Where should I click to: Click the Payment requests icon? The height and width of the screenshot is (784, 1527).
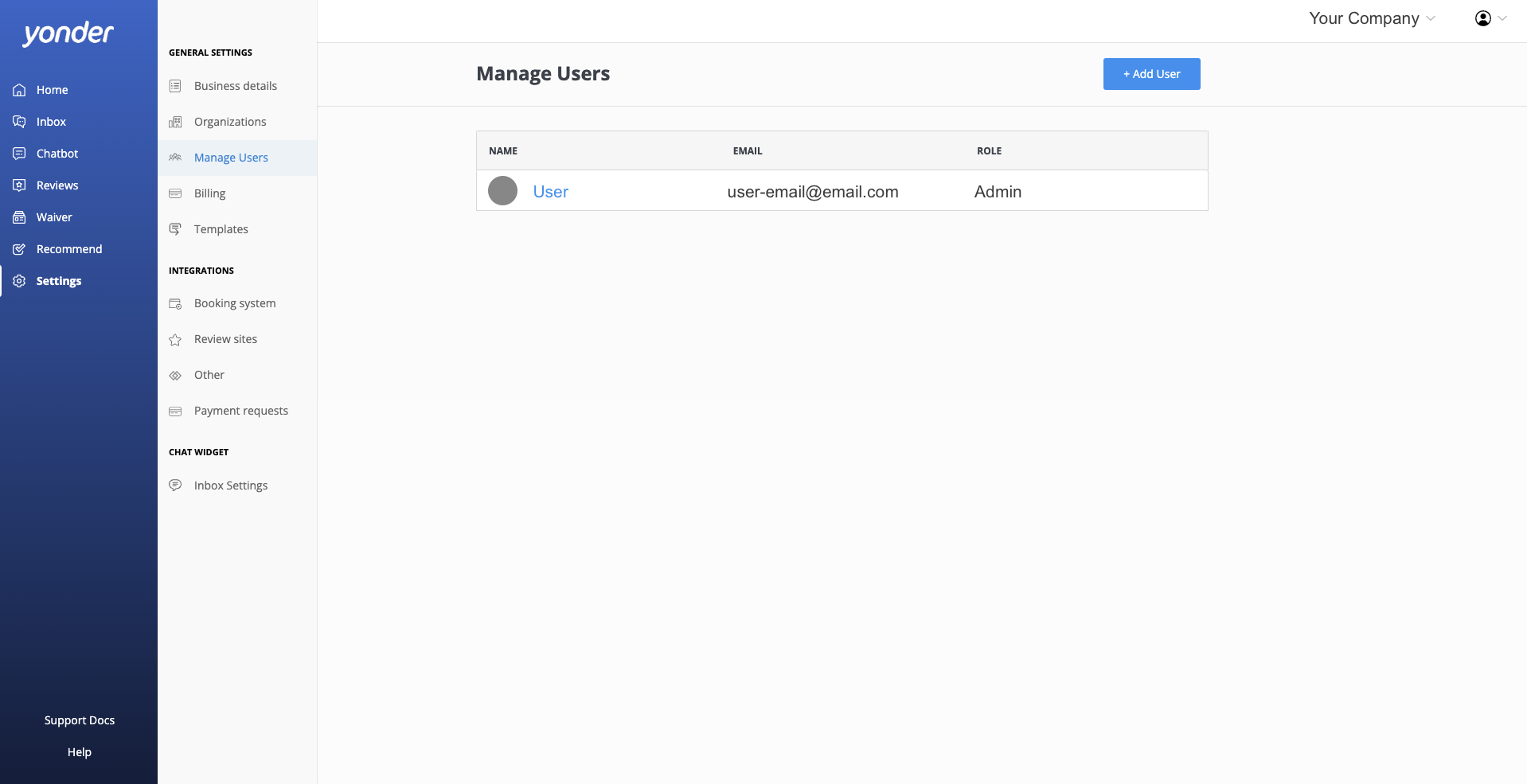click(x=175, y=412)
